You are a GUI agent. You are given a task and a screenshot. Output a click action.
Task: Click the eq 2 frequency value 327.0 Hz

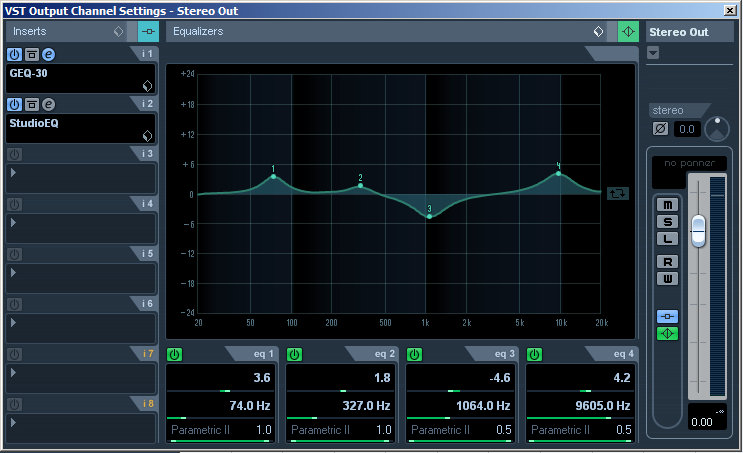366,406
